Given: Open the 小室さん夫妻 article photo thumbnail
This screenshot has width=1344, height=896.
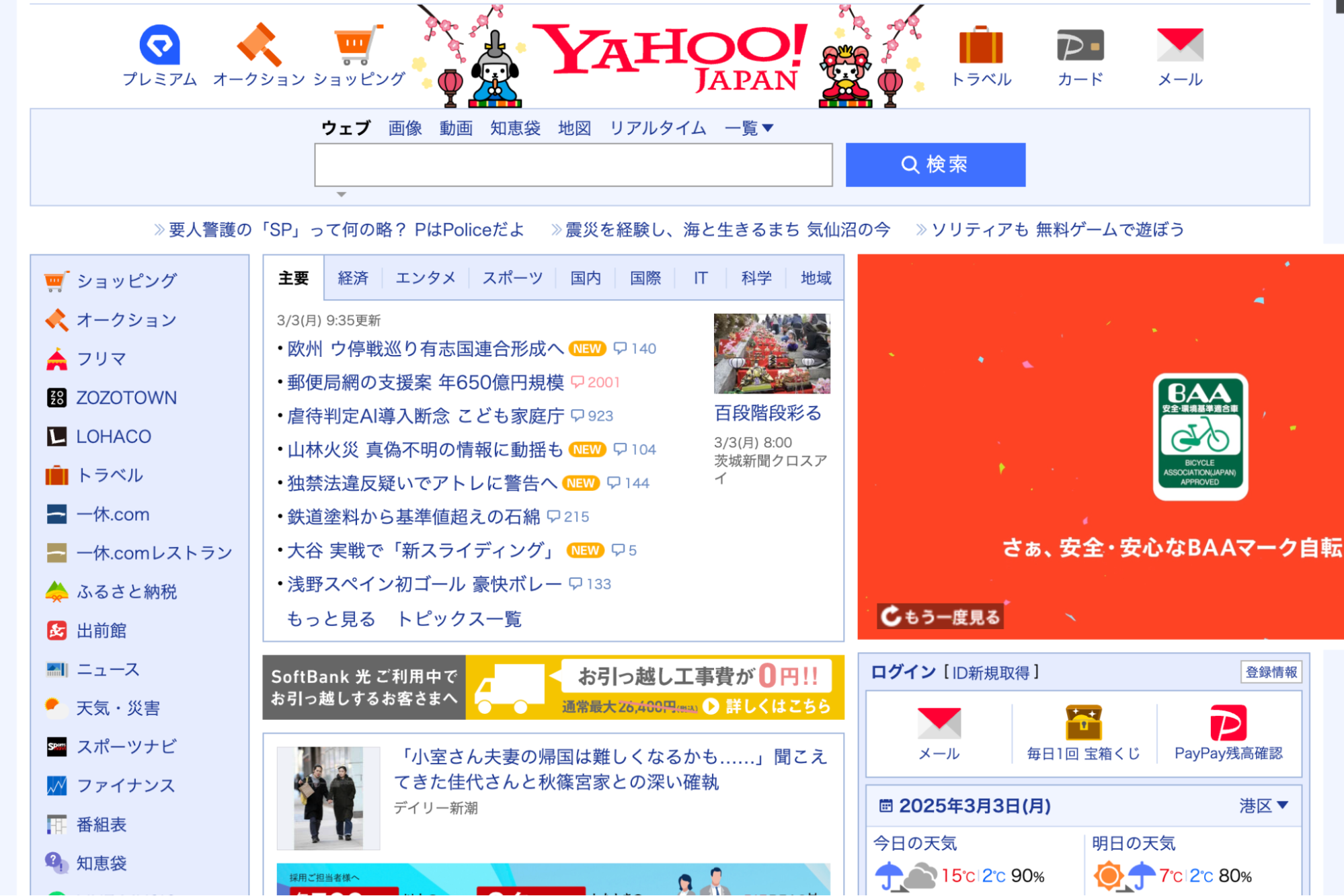Looking at the screenshot, I should click(328, 798).
